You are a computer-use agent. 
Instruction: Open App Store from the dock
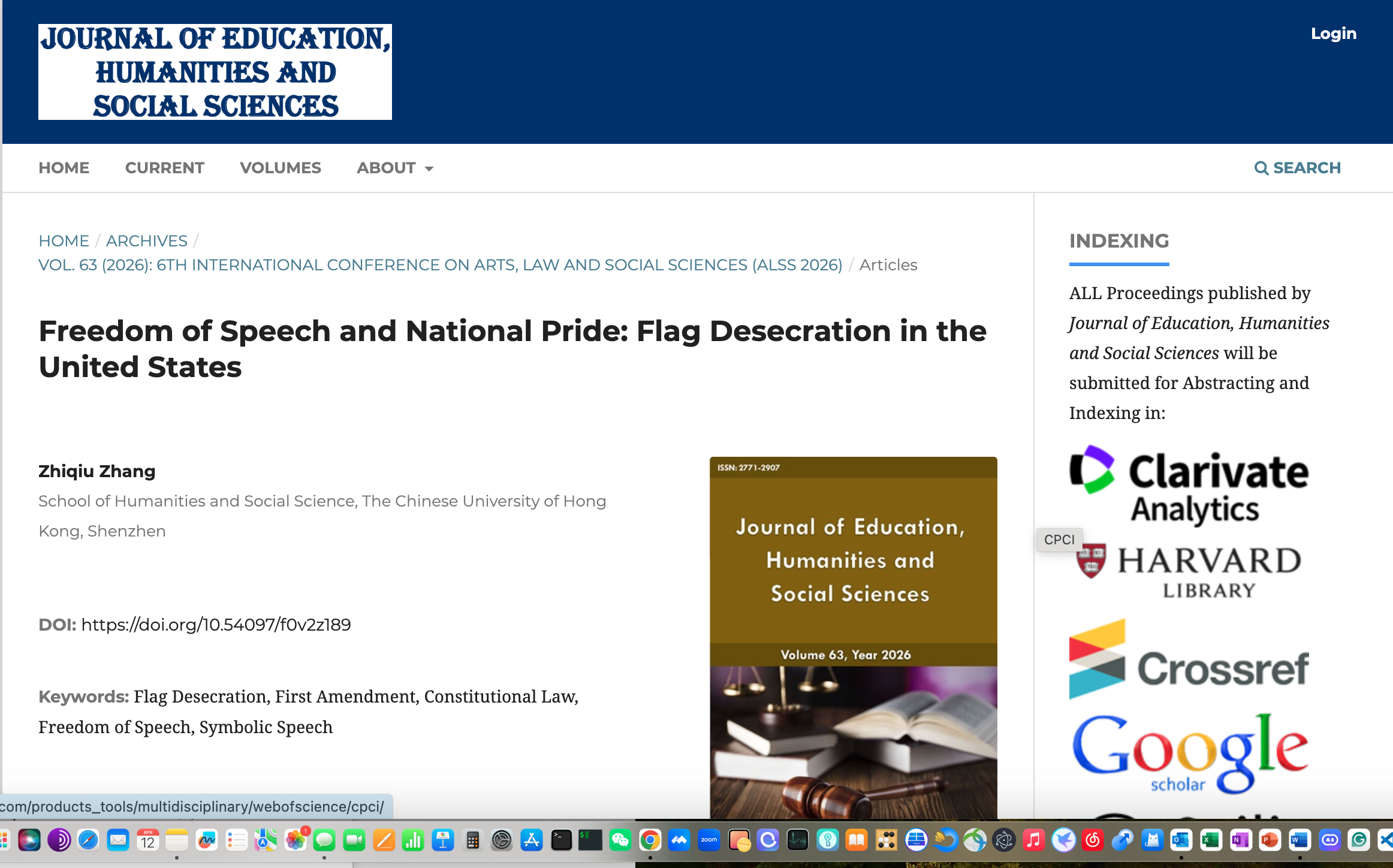(531, 840)
